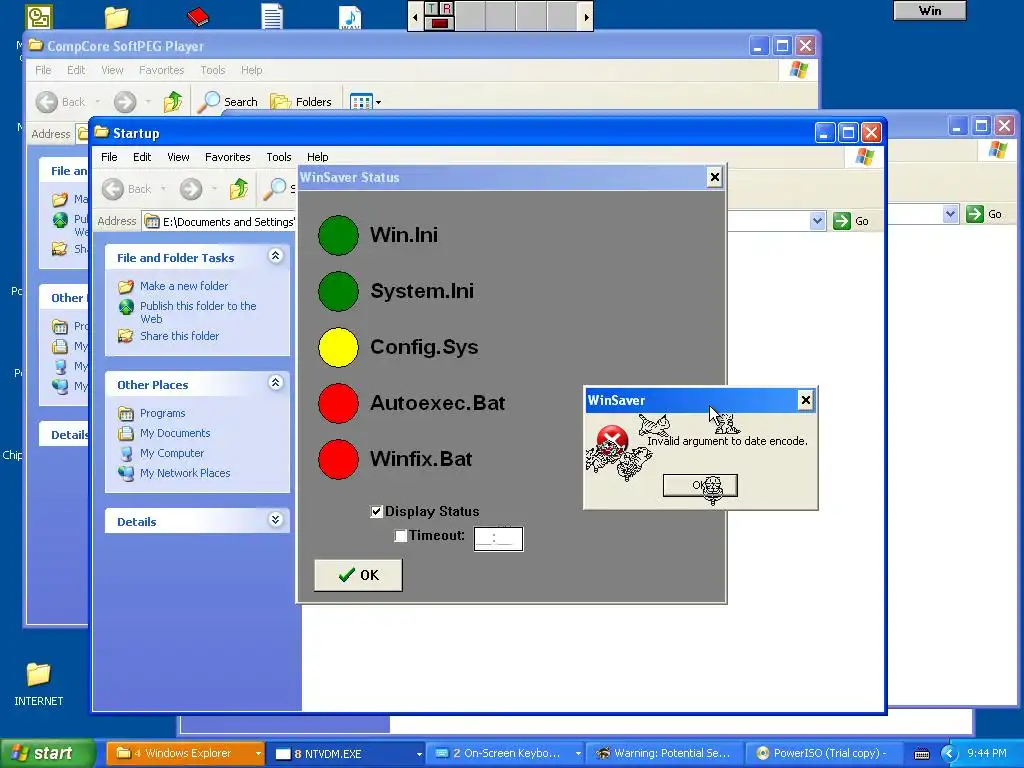Click Publish this folder to the Web
The image size is (1024, 768).
pyautogui.click(x=198, y=312)
